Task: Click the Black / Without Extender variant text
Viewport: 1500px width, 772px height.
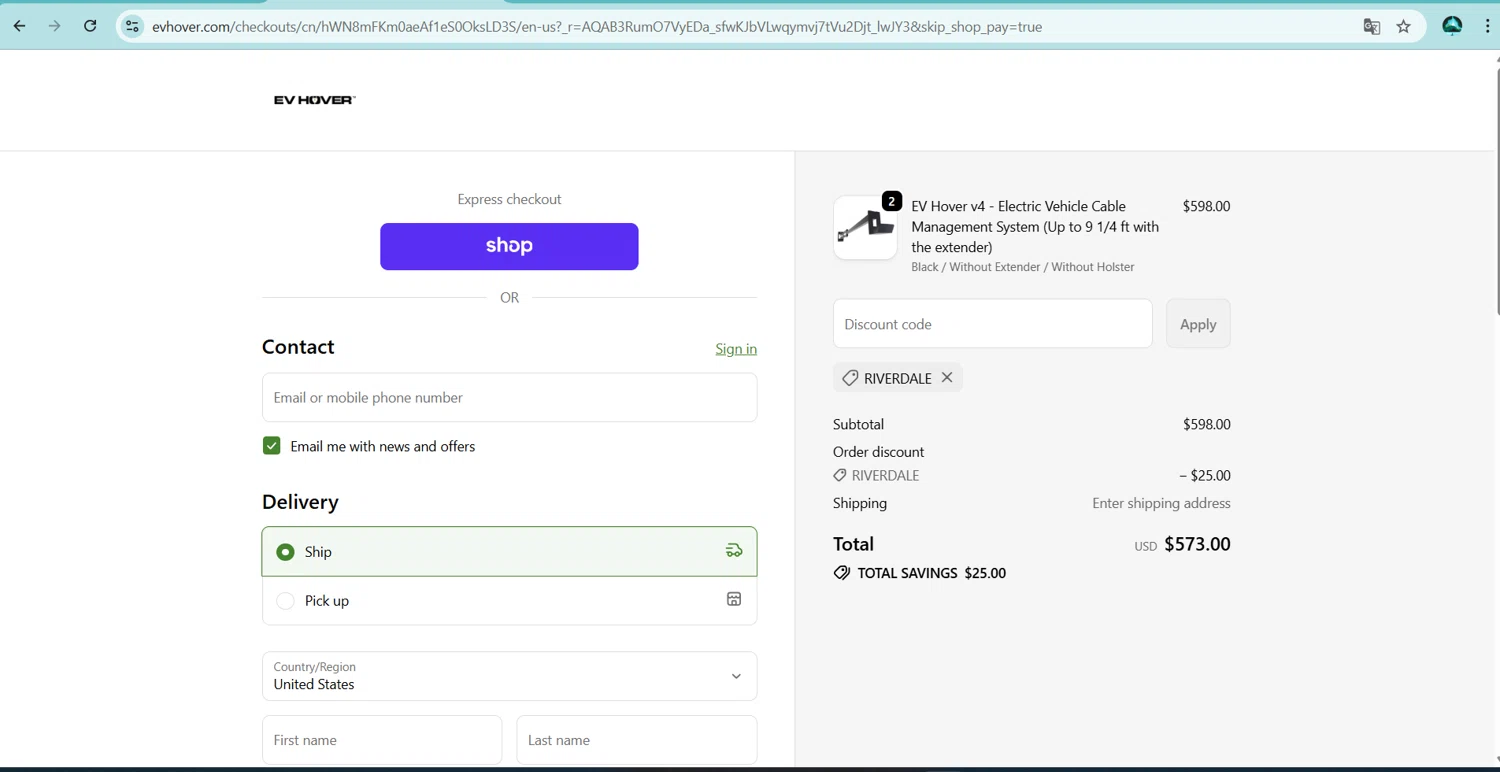Action: pos(1023,267)
